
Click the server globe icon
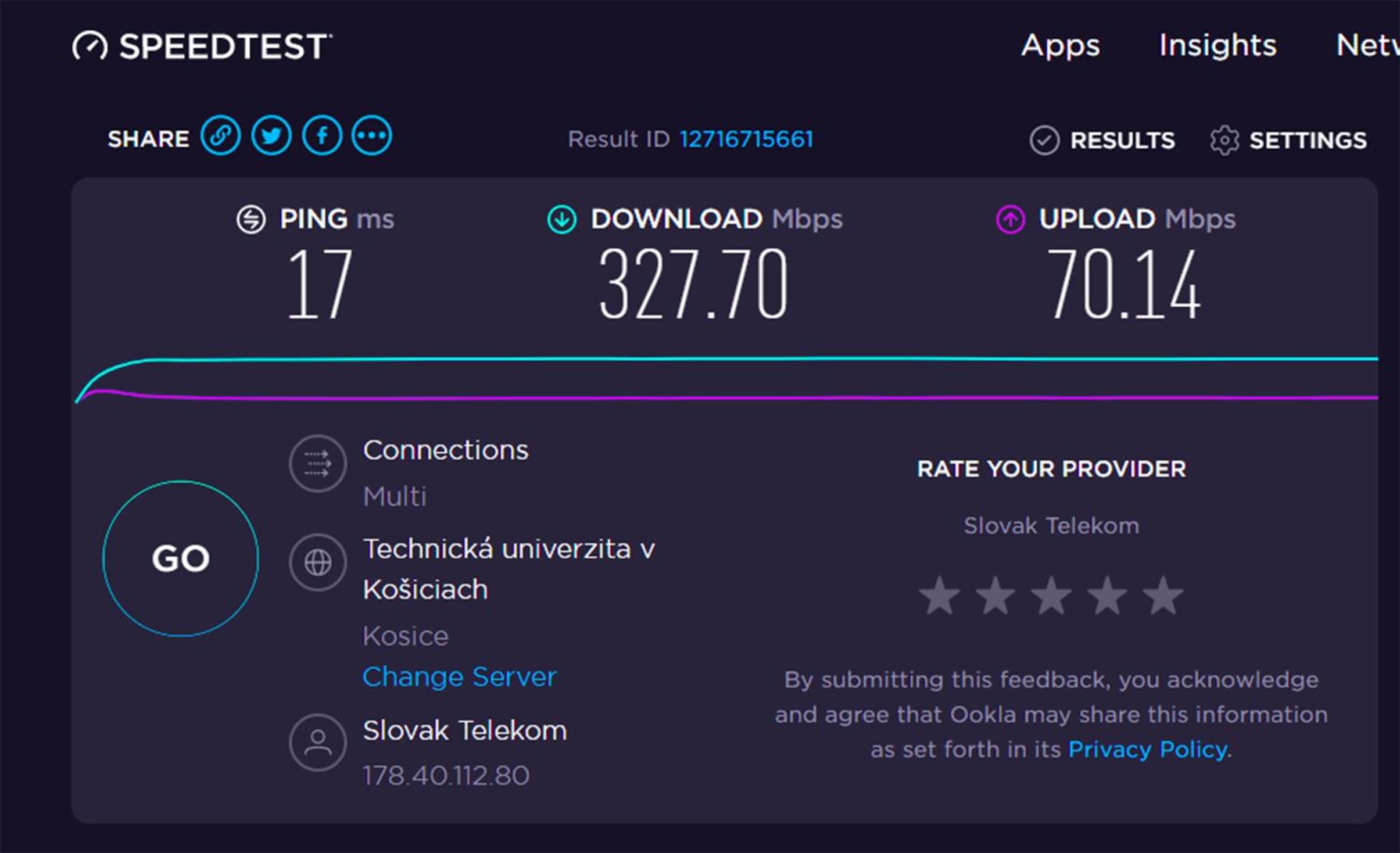318,562
